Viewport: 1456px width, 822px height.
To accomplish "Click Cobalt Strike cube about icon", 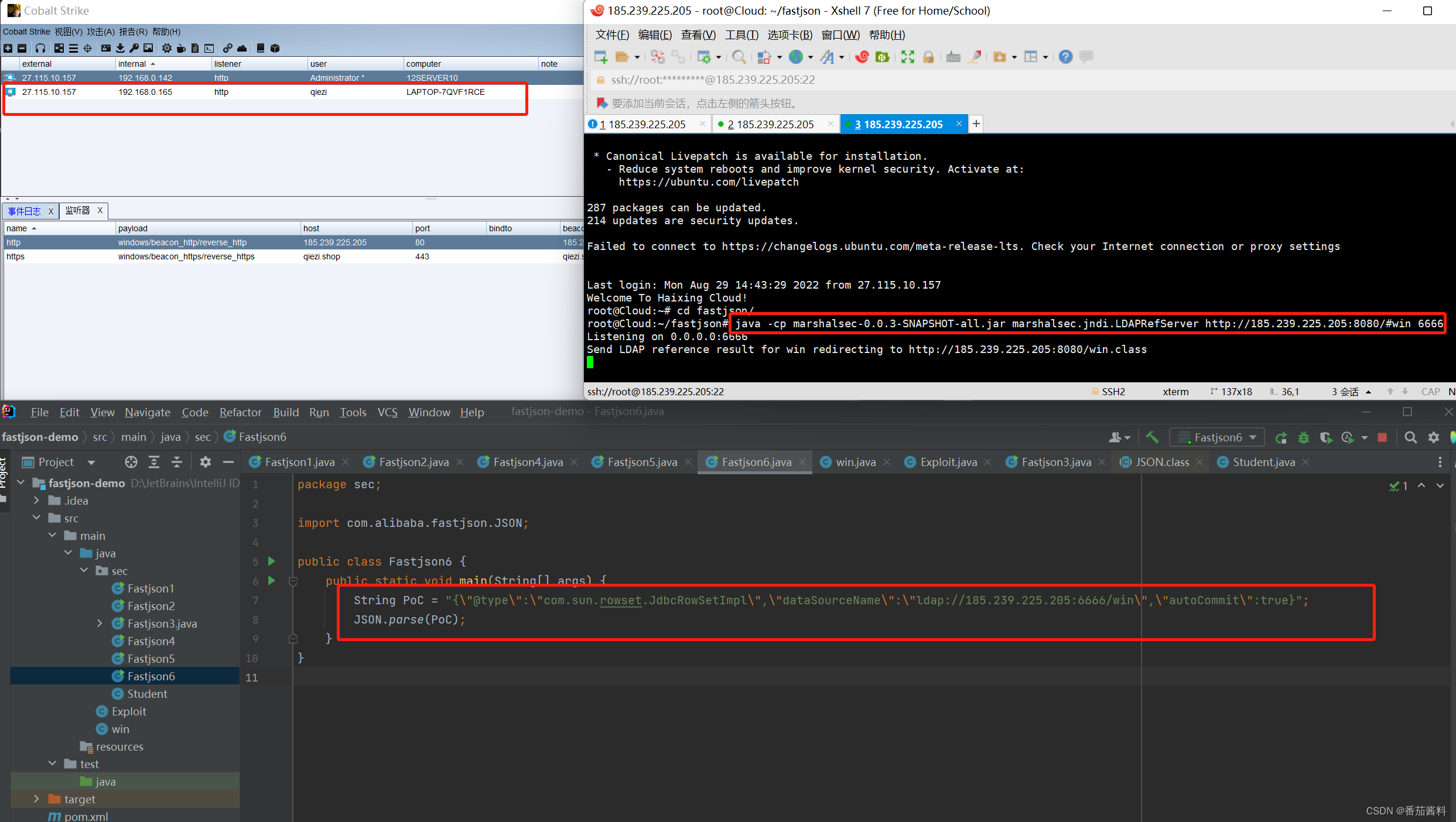I will point(275,48).
